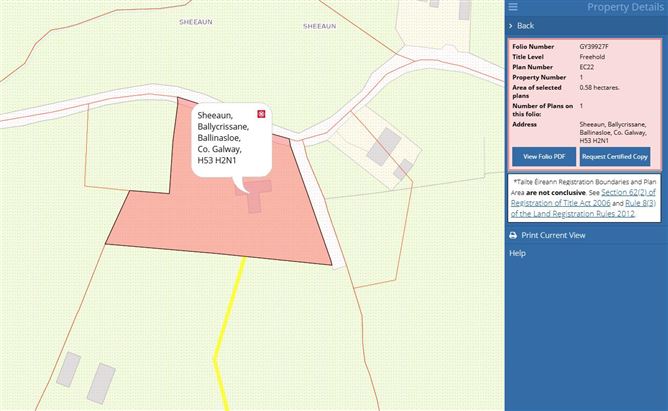Viewport: 668px width, 411px height.
Task: Click the View Folio PDF button
Action: coord(544,157)
